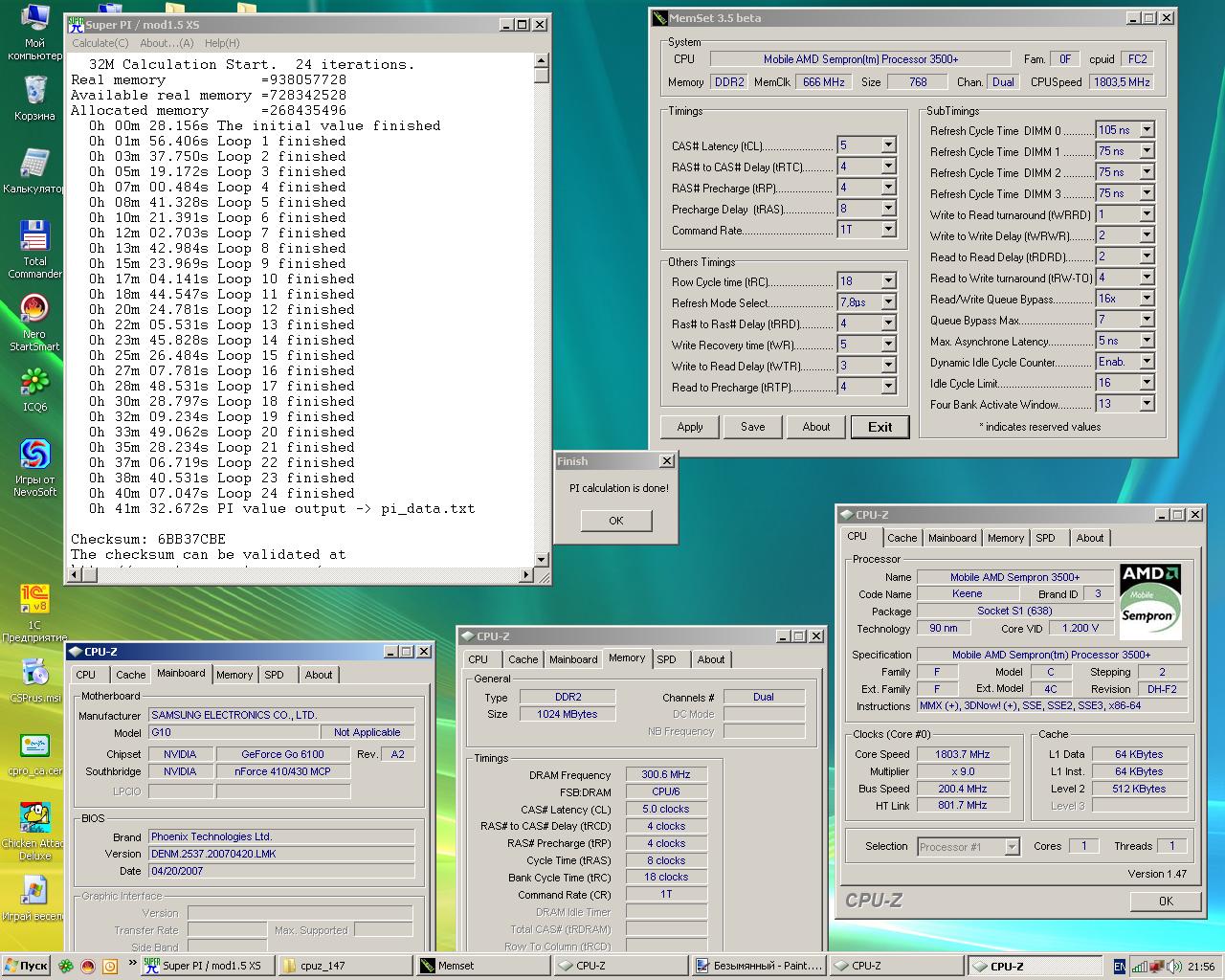Expand the Row Cycle time (tRC) dropdown
The height and width of the screenshot is (980, 1225).
click(x=888, y=281)
